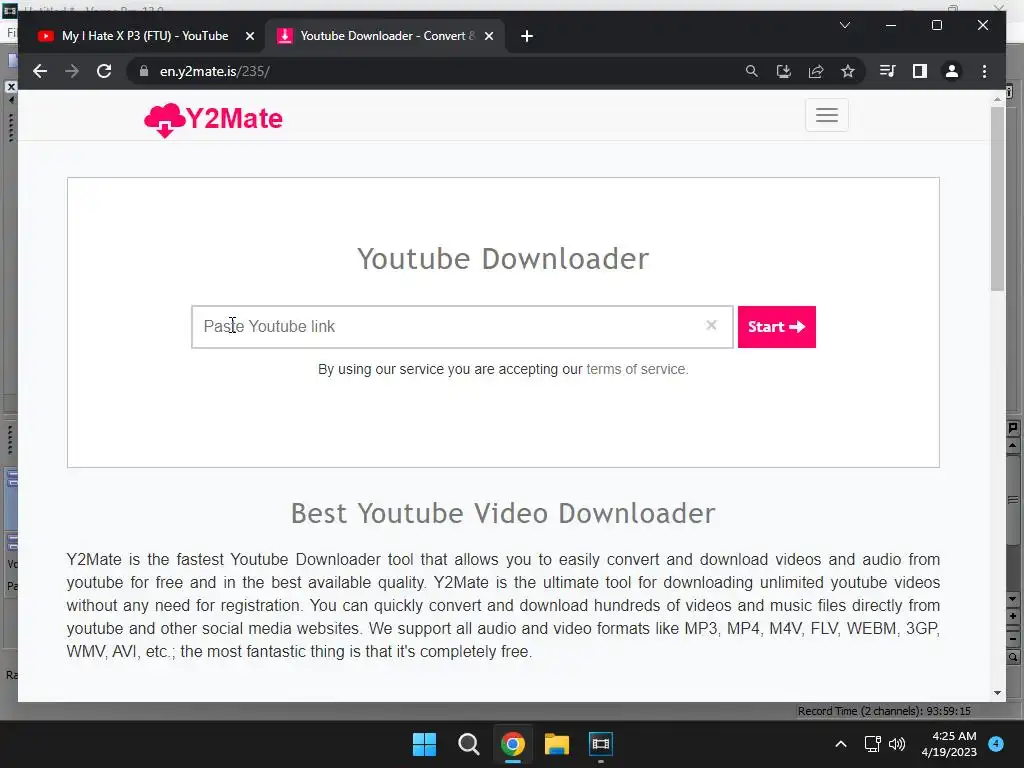Image resolution: width=1024 pixels, height=768 pixels.
Task: Click the Chrome taskbar icon
Action: [x=513, y=744]
